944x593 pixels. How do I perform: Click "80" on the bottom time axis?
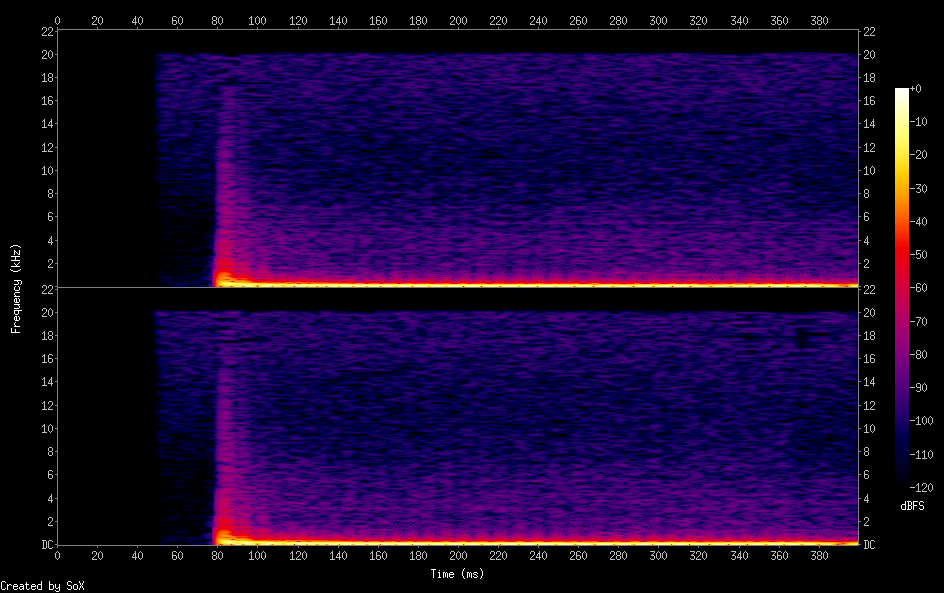point(217,556)
